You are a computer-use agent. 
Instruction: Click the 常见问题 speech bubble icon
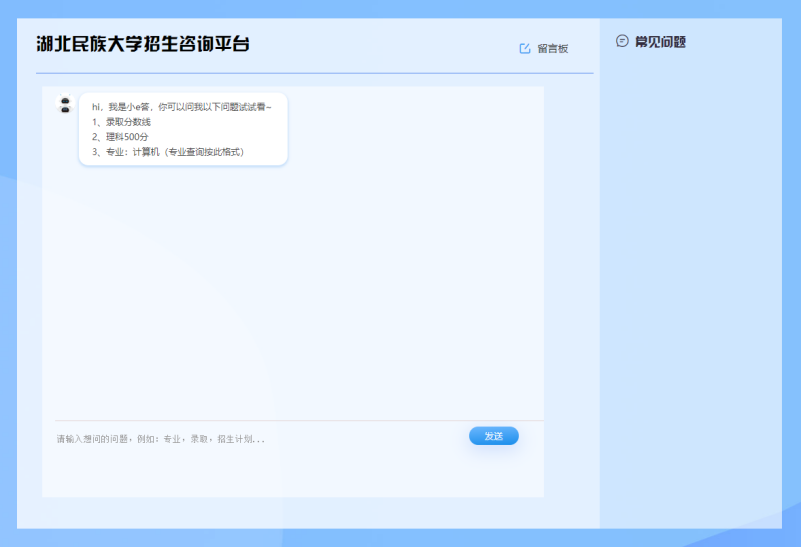(622, 41)
